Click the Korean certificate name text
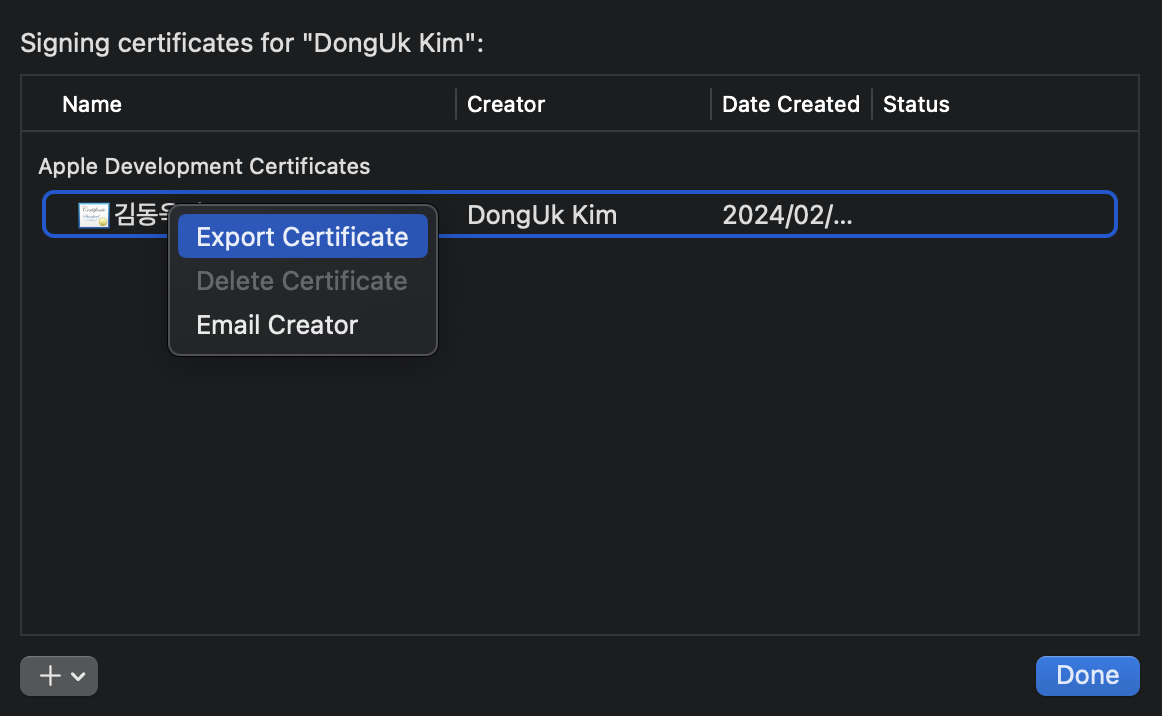The image size is (1162, 716). pos(142,215)
